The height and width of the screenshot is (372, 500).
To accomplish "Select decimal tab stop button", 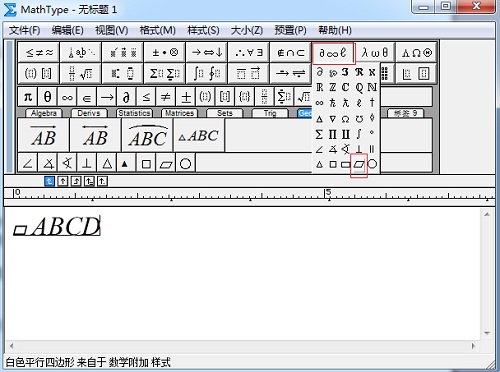I will tap(102, 181).
